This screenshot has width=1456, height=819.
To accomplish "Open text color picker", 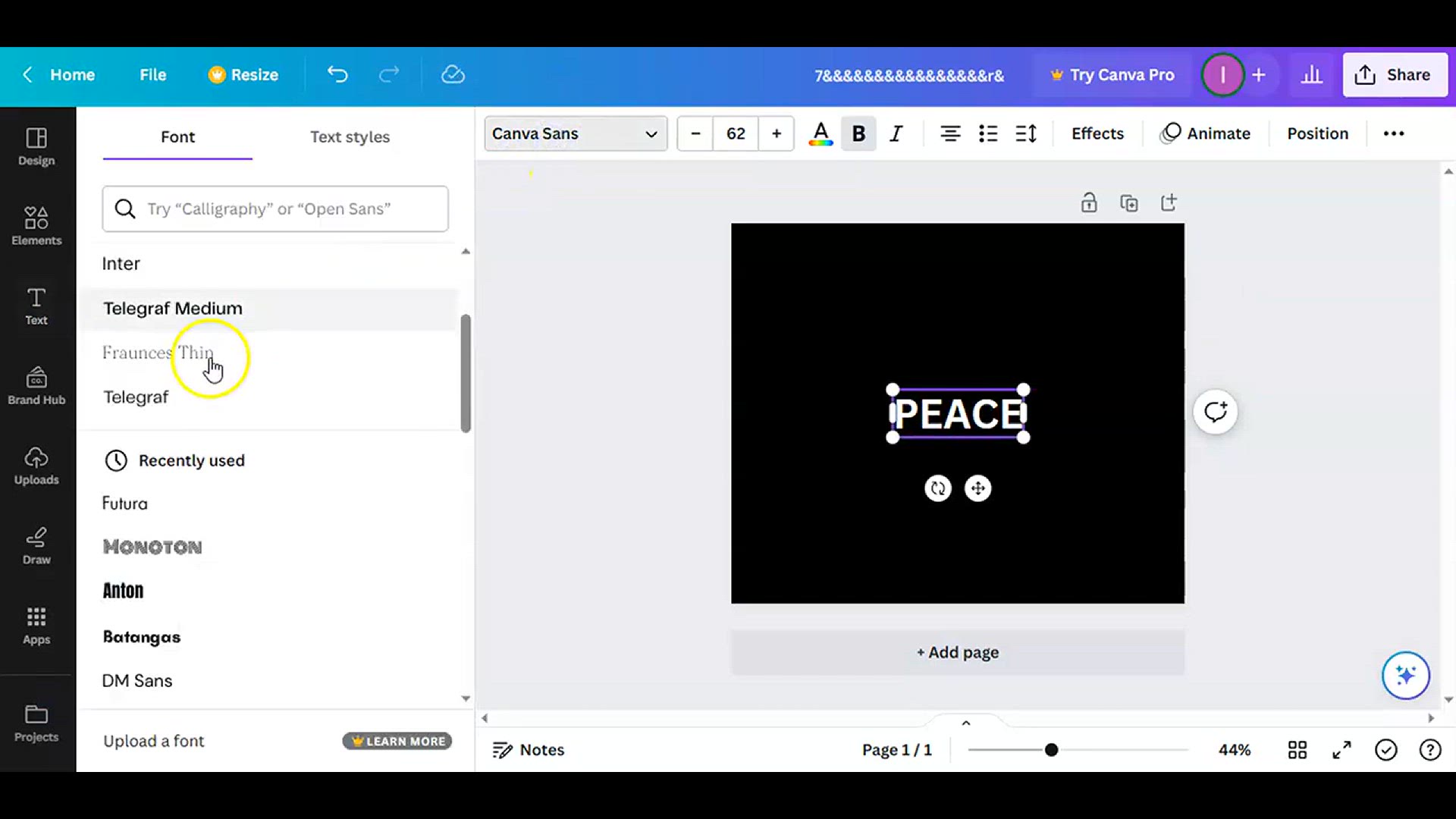I will pos(821,133).
